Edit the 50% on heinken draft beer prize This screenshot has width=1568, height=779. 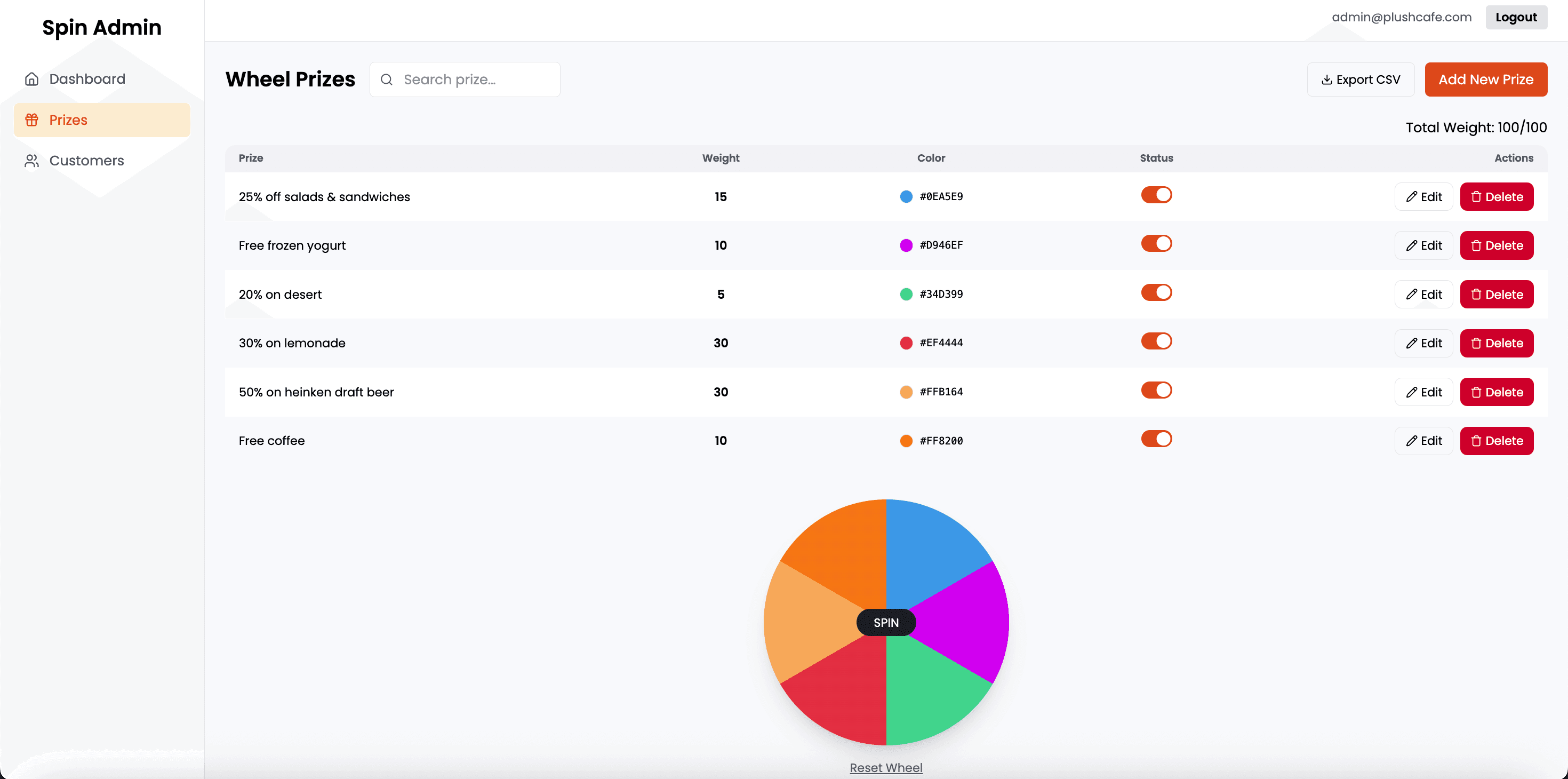pyautogui.click(x=1423, y=392)
